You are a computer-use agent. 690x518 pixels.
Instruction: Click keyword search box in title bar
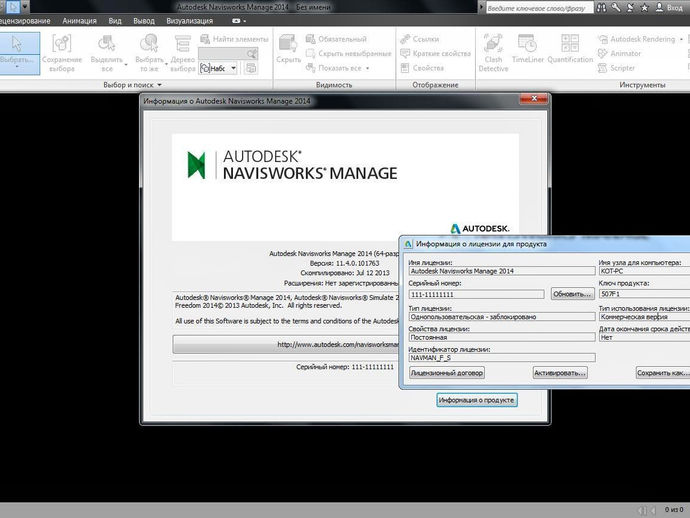click(540, 7)
